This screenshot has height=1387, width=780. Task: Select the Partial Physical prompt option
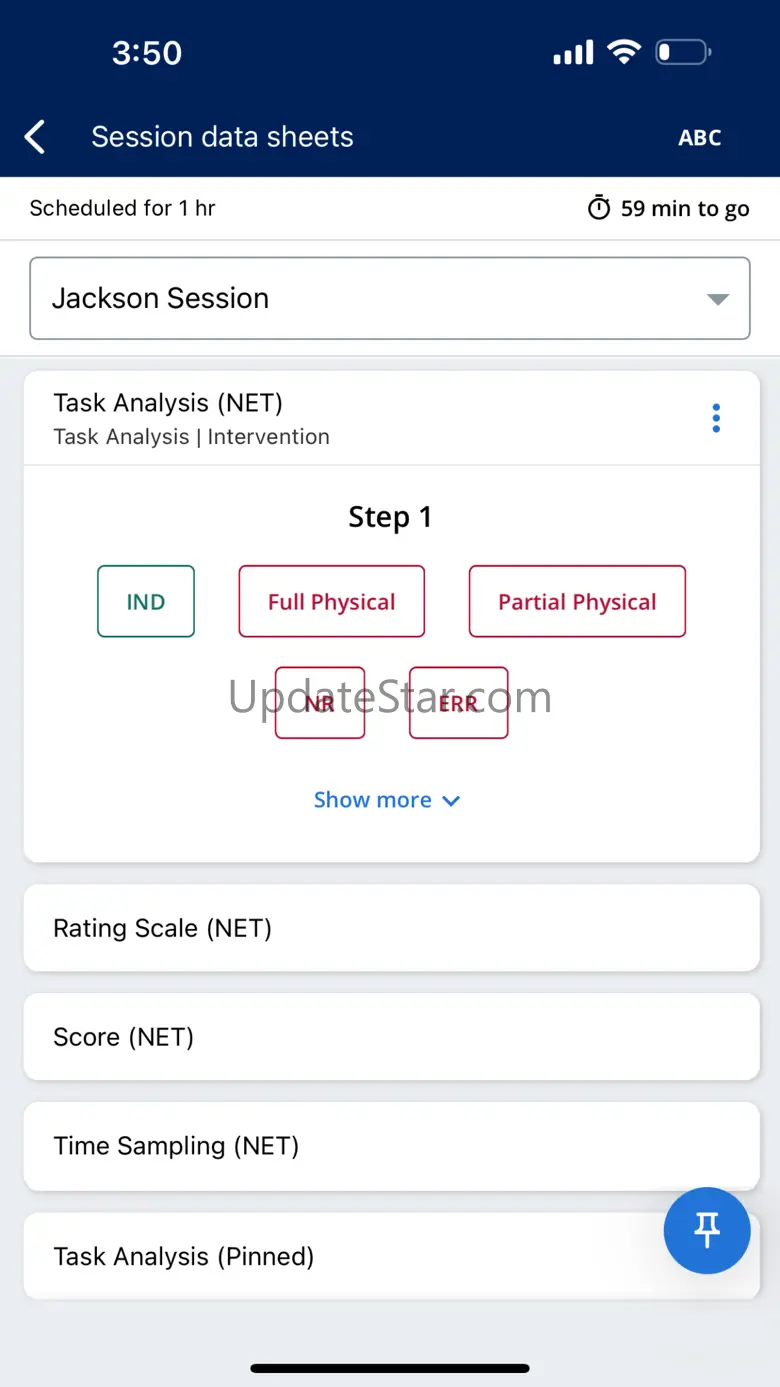pos(577,602)
